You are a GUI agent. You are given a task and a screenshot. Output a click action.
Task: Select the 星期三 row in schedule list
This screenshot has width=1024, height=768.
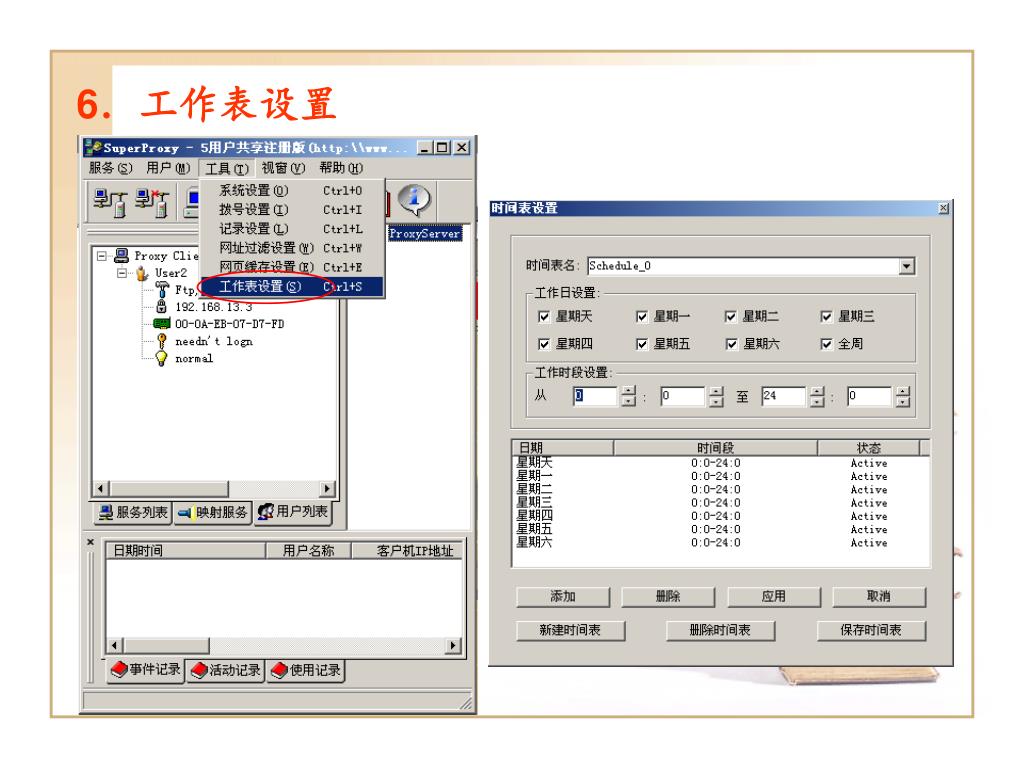point(720,503)
